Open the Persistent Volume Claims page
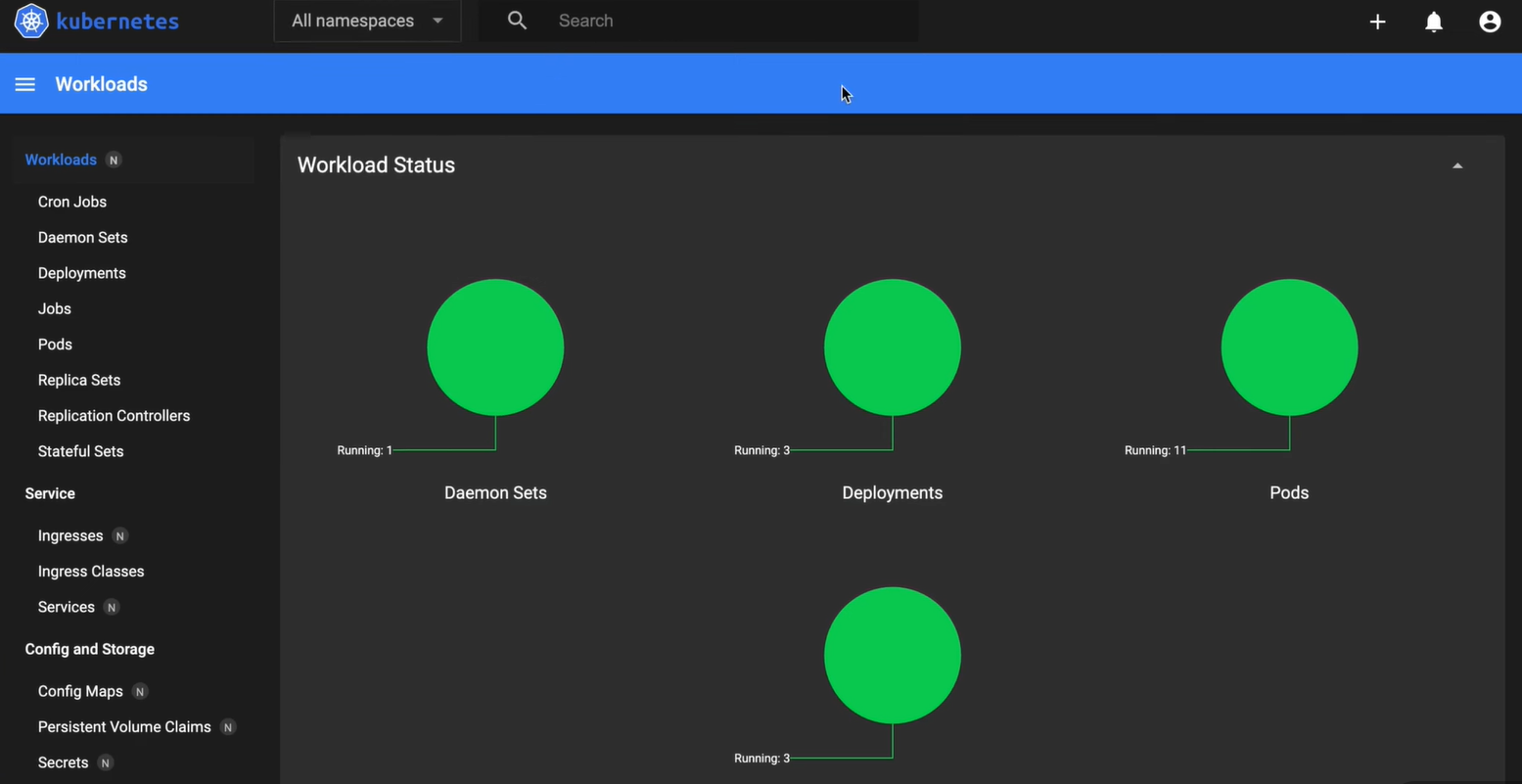 click(124, 727)
